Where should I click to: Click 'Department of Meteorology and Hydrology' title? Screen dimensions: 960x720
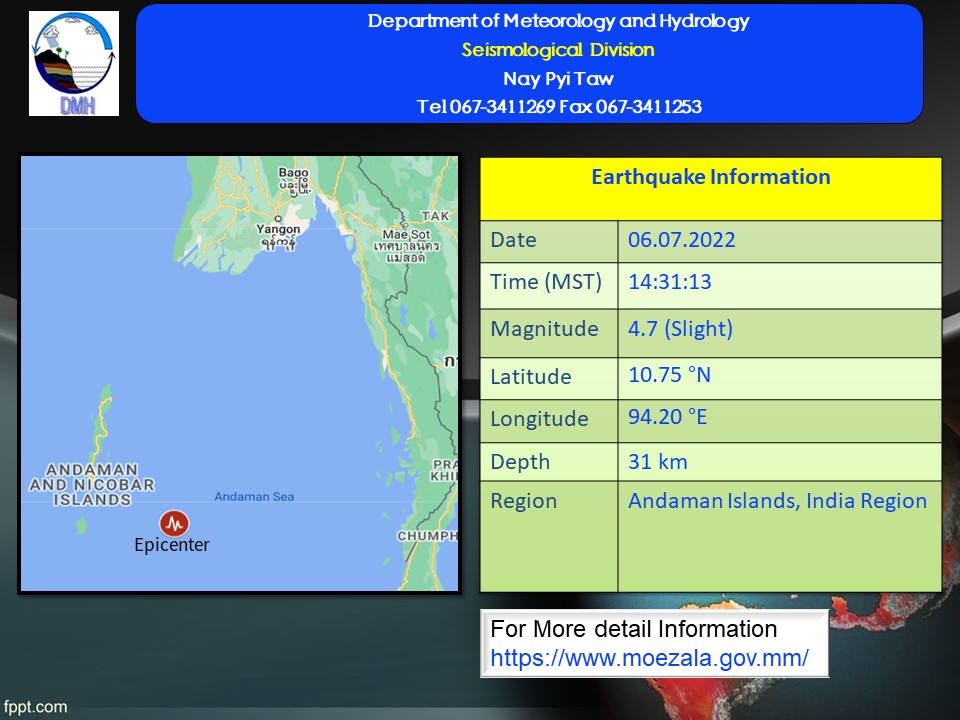[x=558, y=21]
